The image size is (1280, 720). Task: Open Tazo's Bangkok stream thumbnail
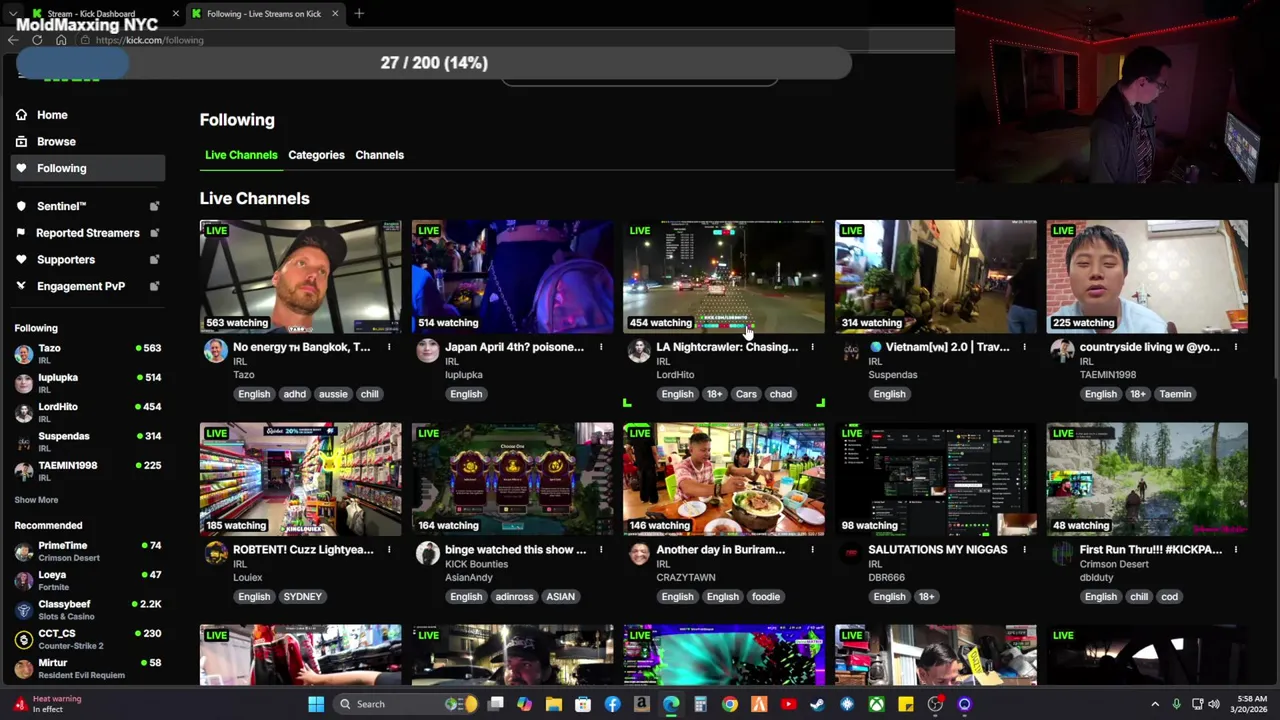click(x=300, y=277)
